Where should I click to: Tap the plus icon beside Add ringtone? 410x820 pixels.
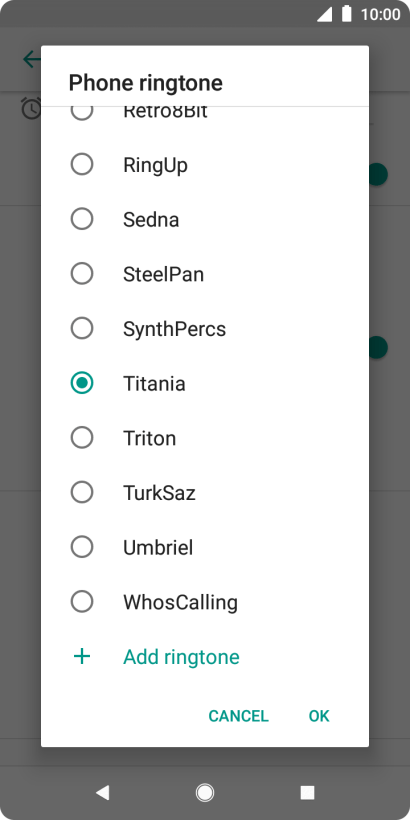pos(82,656)
